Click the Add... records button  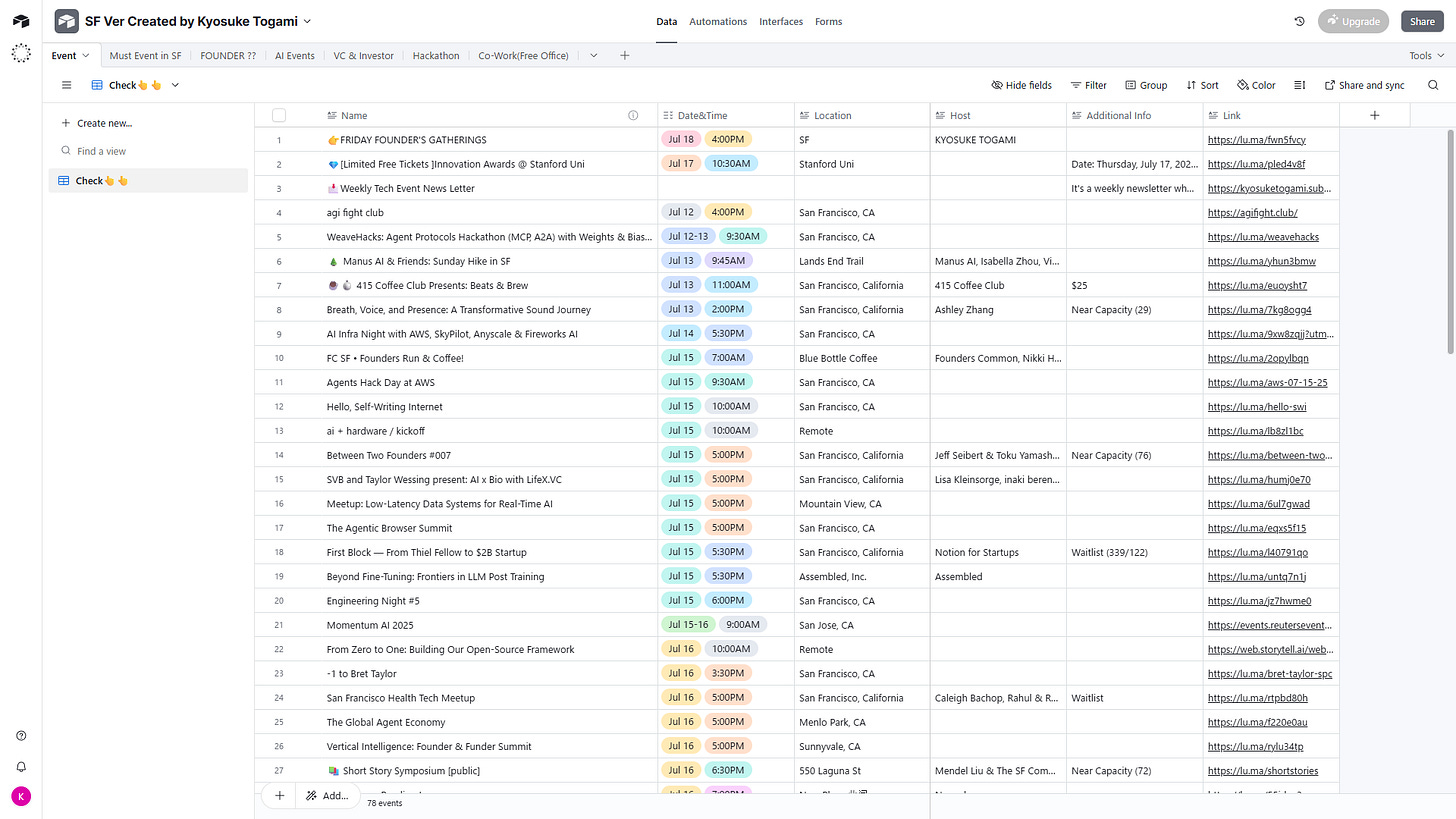[328, 796]
